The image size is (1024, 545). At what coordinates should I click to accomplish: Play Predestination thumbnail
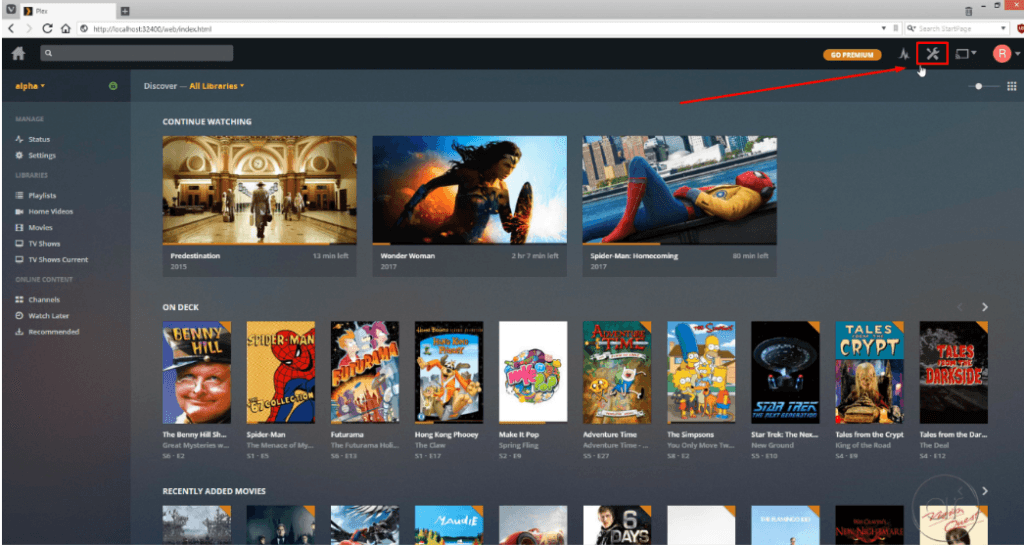tap(259, 190)
